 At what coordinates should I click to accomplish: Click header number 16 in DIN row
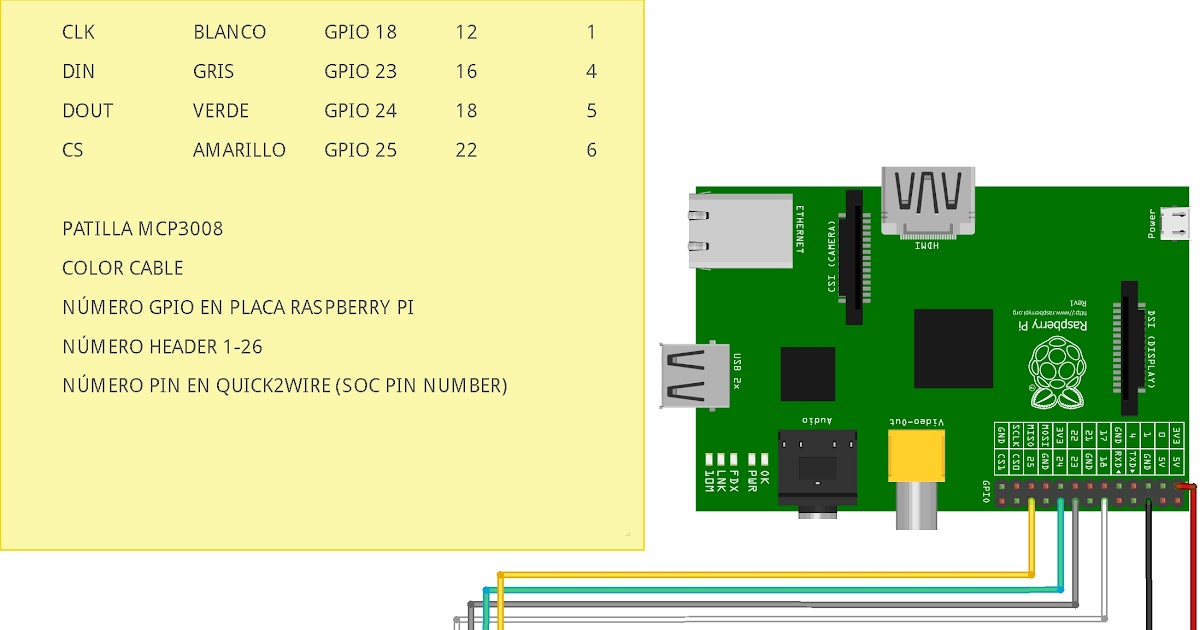pos(466,71)
